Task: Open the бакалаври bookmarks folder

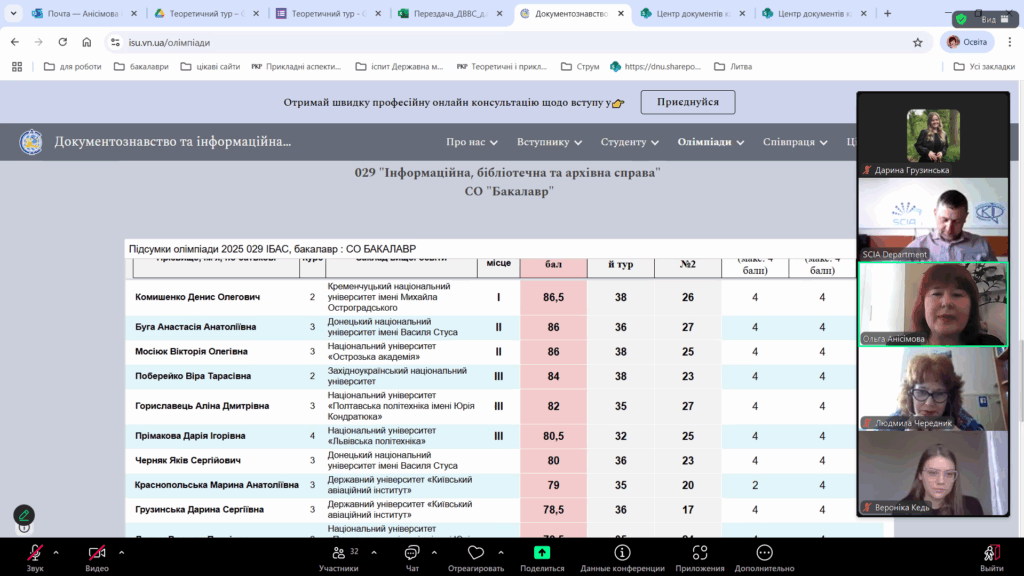Action: pos(141,67)
